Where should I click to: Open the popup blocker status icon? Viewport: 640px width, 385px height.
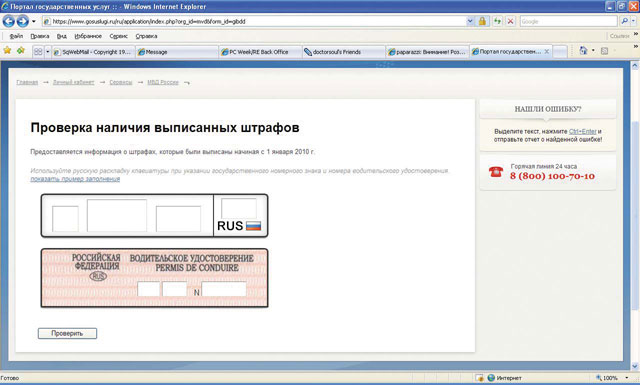tap(479, 378)
